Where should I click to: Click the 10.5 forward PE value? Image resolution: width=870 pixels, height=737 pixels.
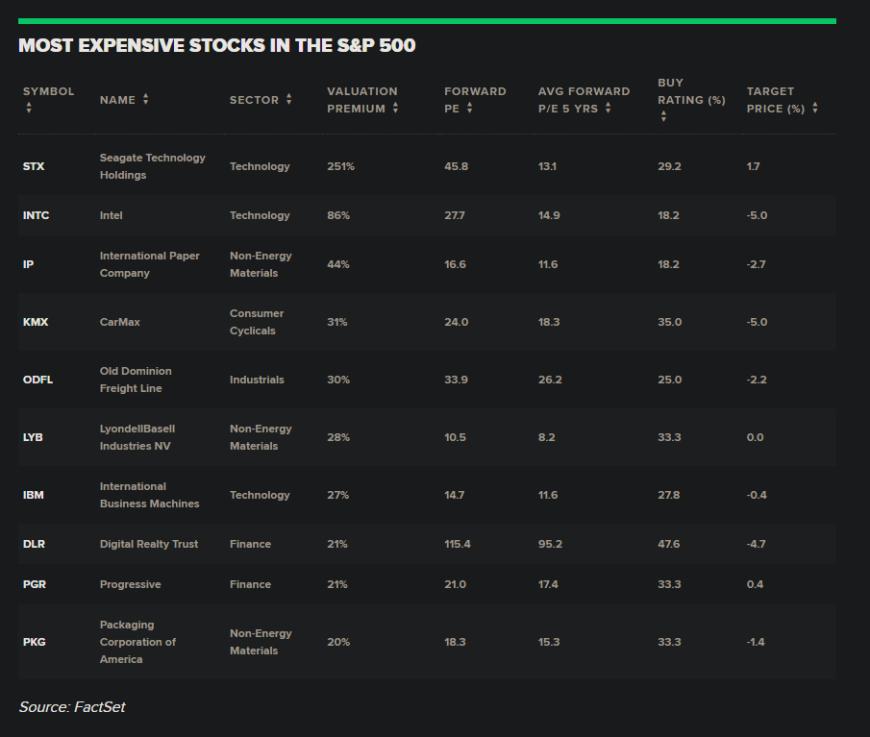point(455,437)
